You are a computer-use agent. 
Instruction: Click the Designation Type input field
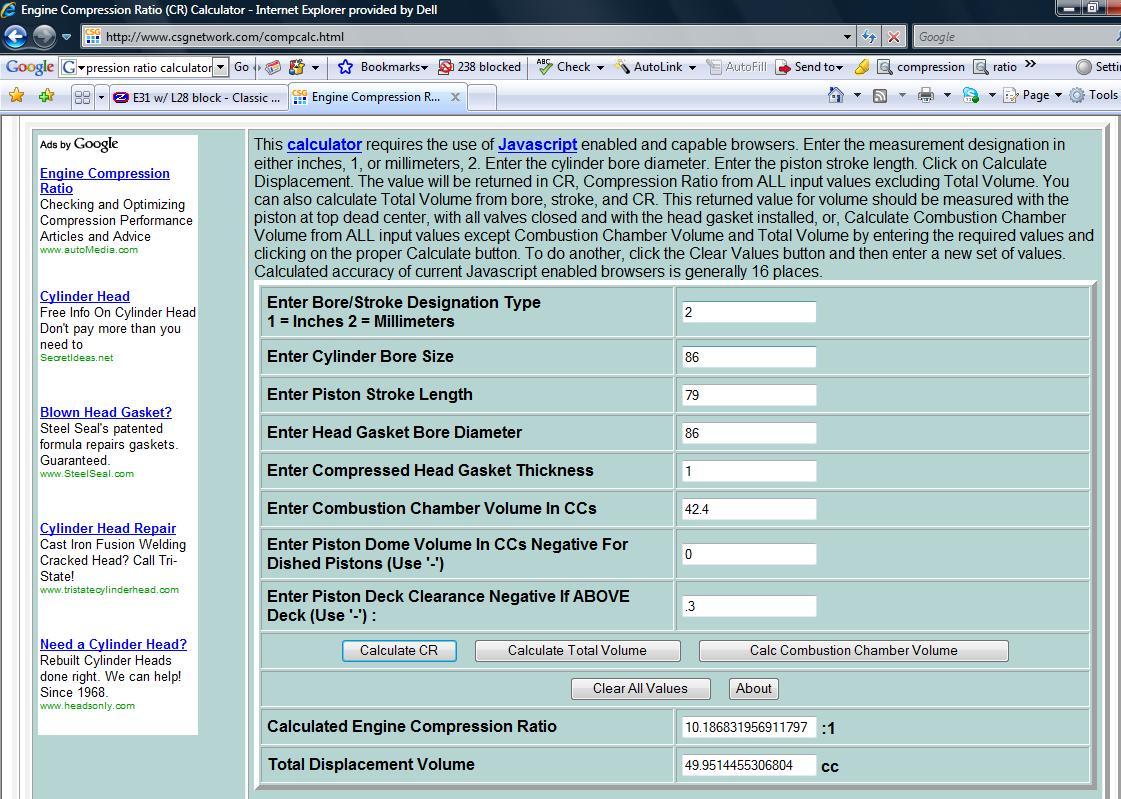[749, 312]
